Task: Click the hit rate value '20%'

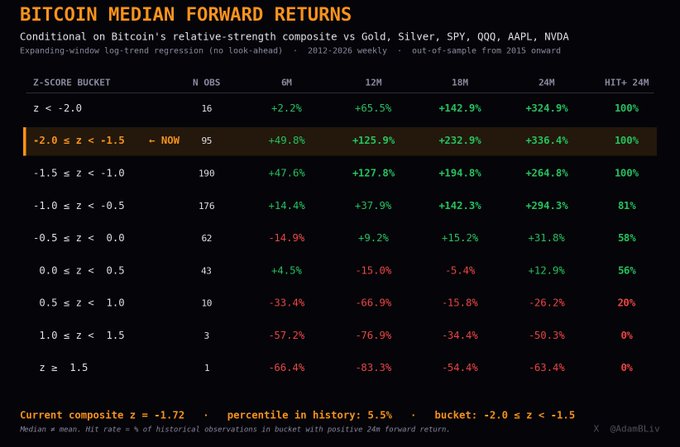Action: coord(627,303)
